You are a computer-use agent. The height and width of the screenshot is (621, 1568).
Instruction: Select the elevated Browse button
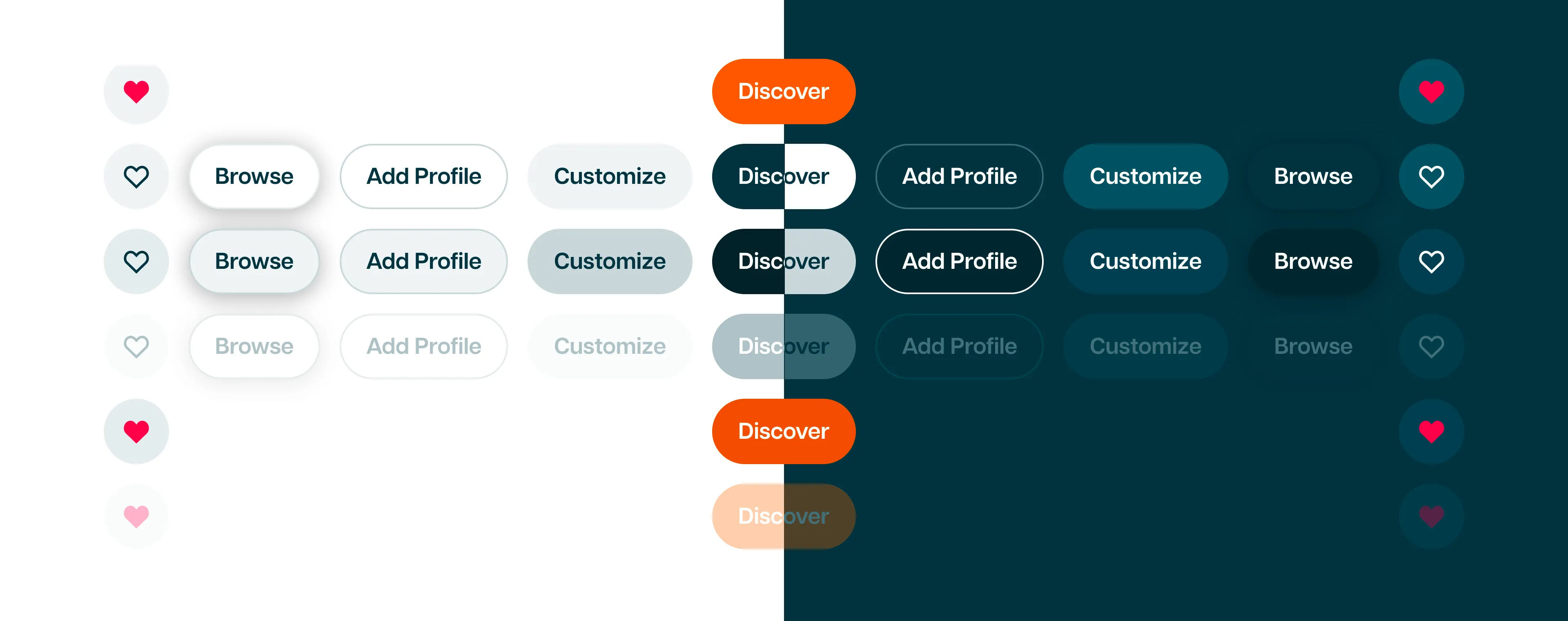click(254, 176)
